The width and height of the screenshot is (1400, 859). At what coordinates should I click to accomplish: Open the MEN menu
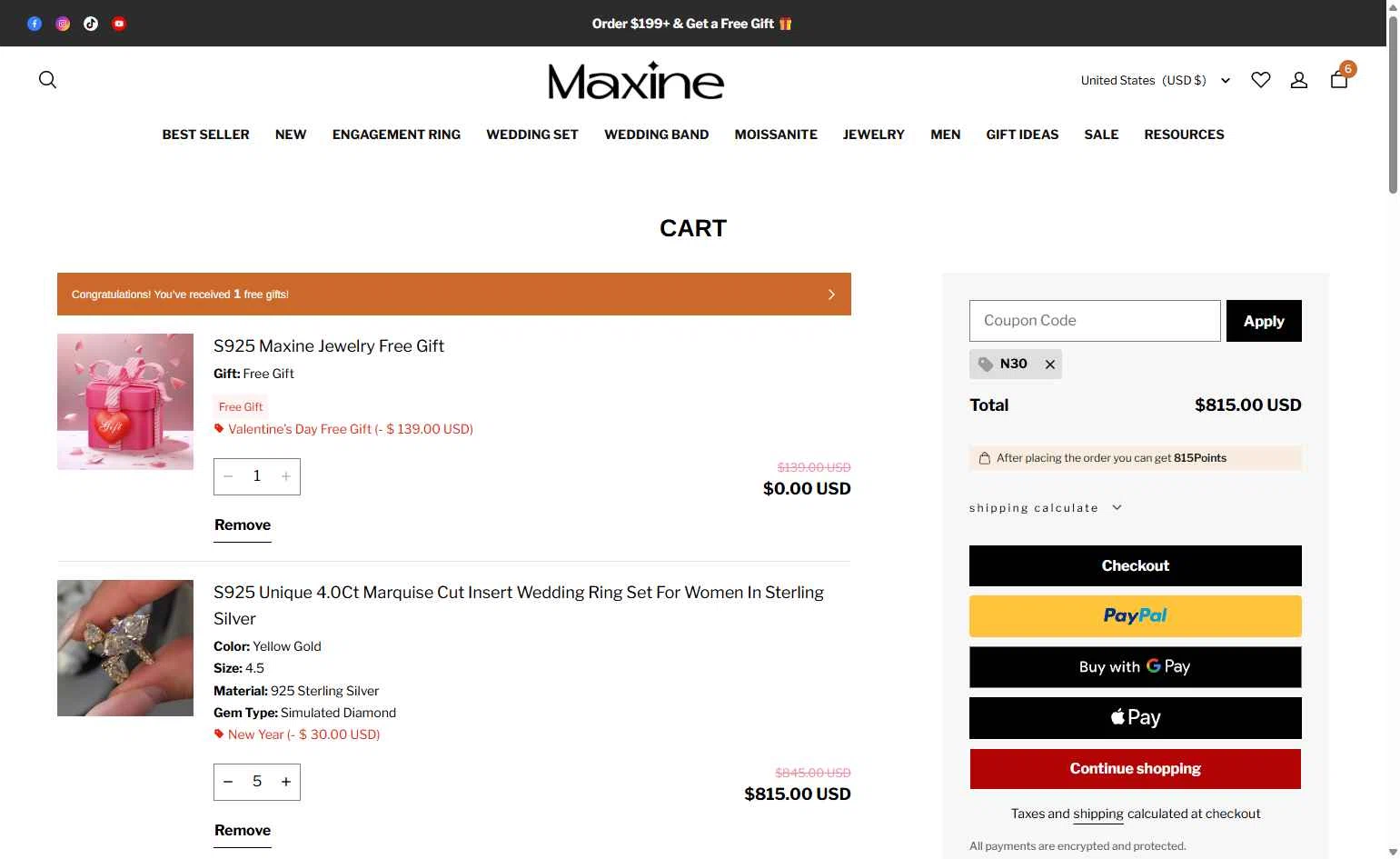(946, 135)
